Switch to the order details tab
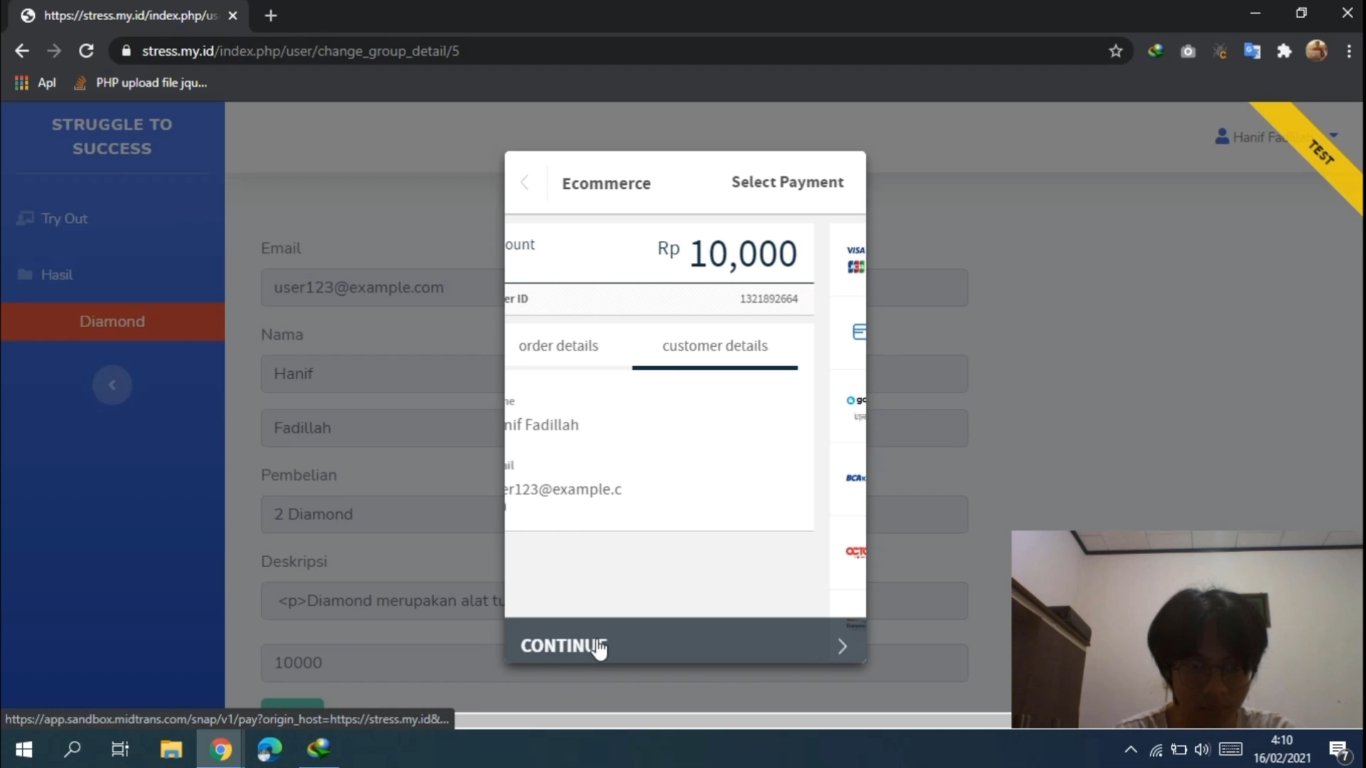Image resolution: width=1366 pixels, height=768 pixels. (558, 345)
